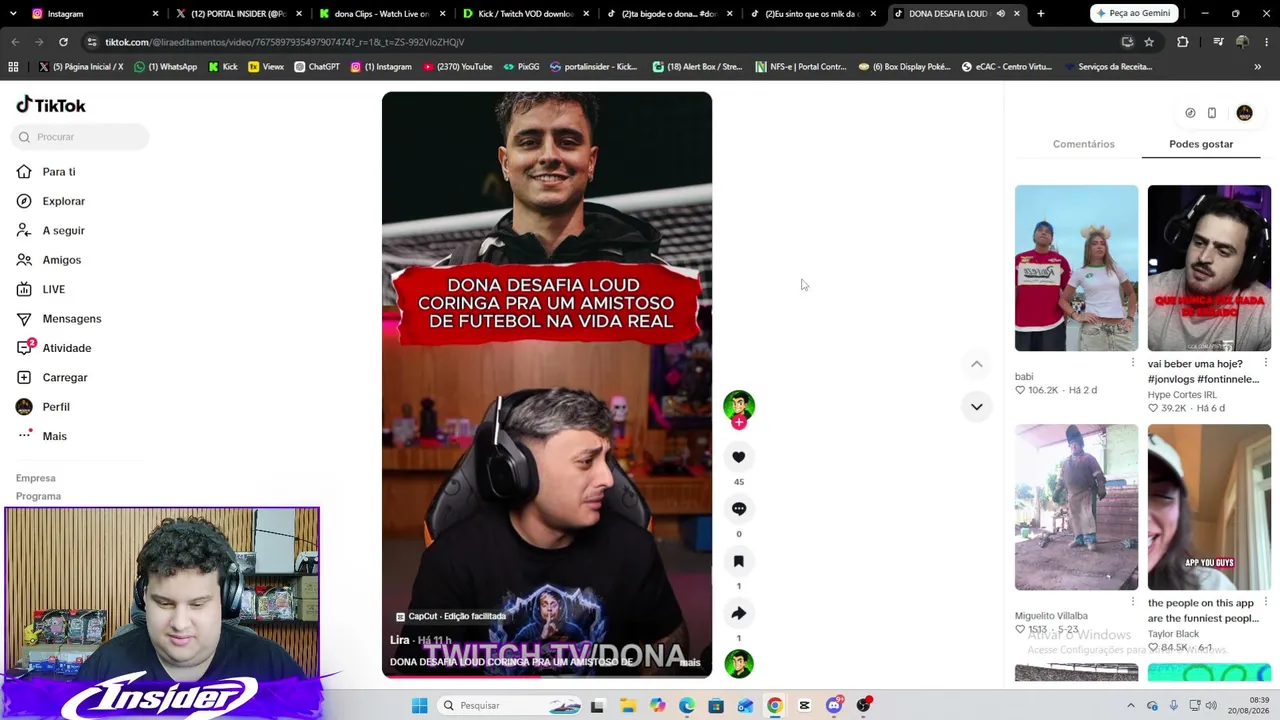Open Amigos page in sidebar
Image resolution: width=1280 pixels, height=720 pixels.
(x=49, y=260)
